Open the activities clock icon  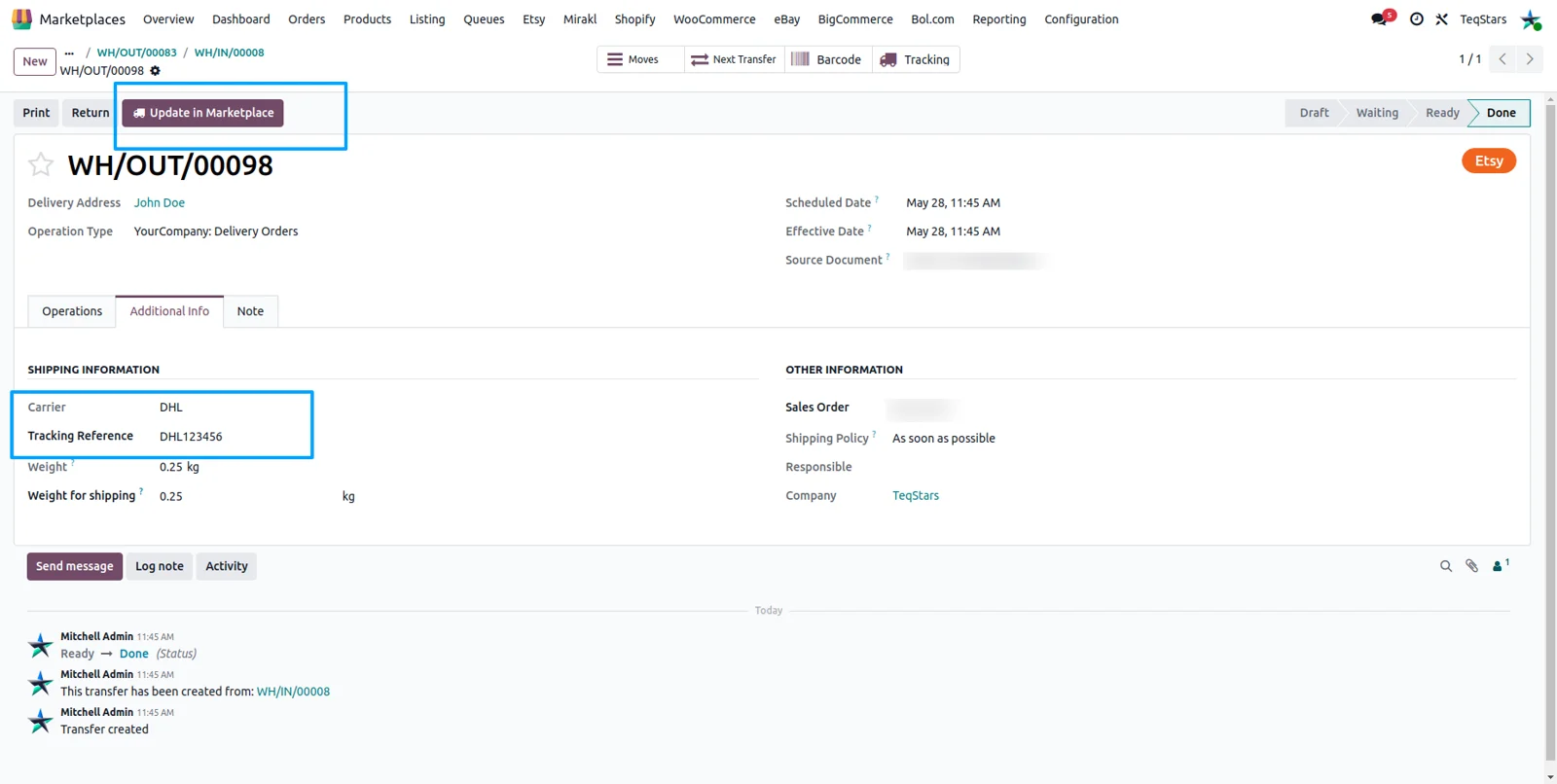(x=1417, y=19)
